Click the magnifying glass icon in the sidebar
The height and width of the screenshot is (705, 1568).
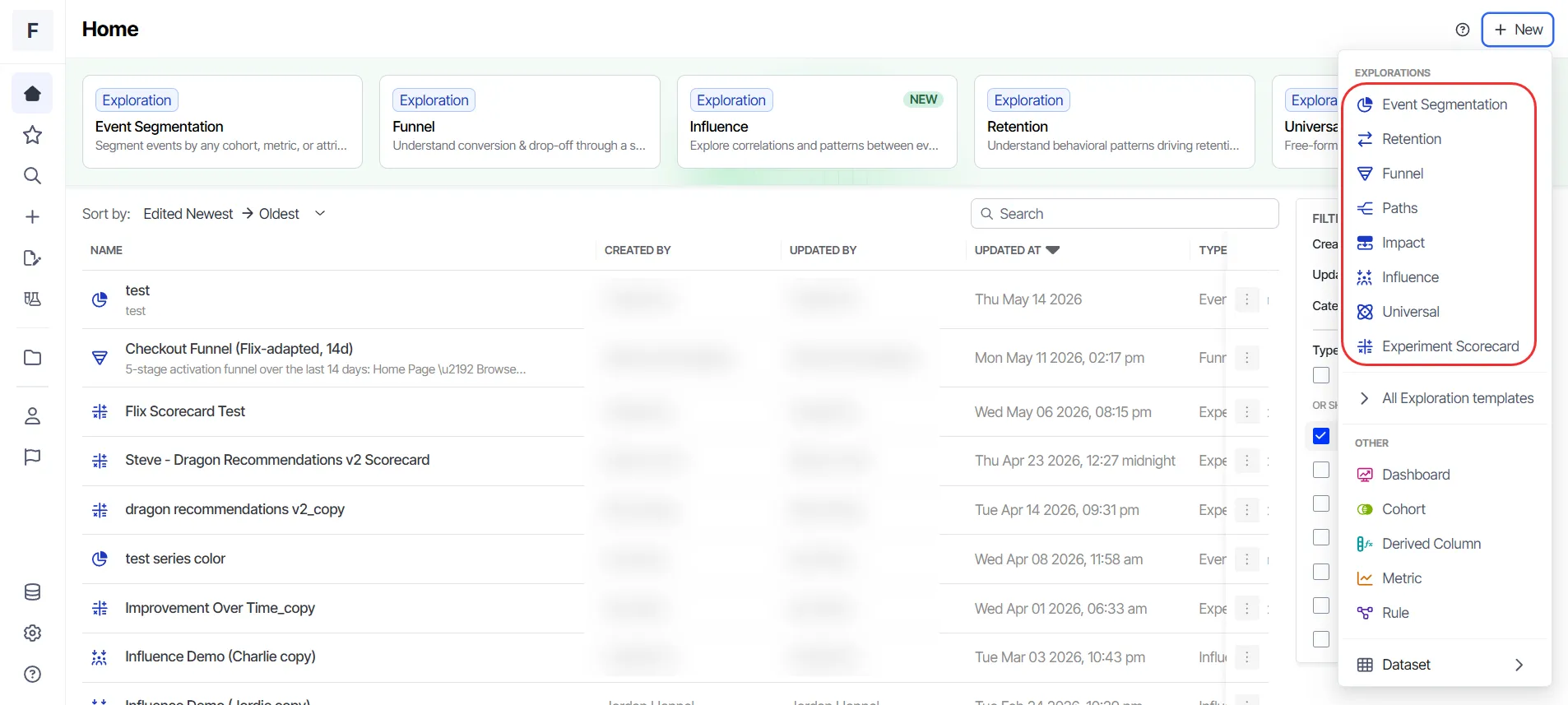(x=32, y=176)
